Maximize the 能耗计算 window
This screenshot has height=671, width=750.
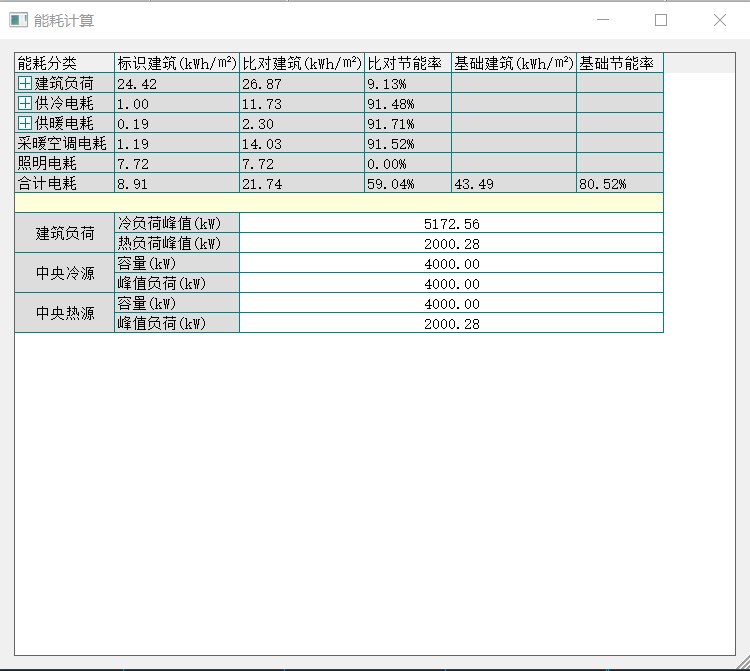661,20
